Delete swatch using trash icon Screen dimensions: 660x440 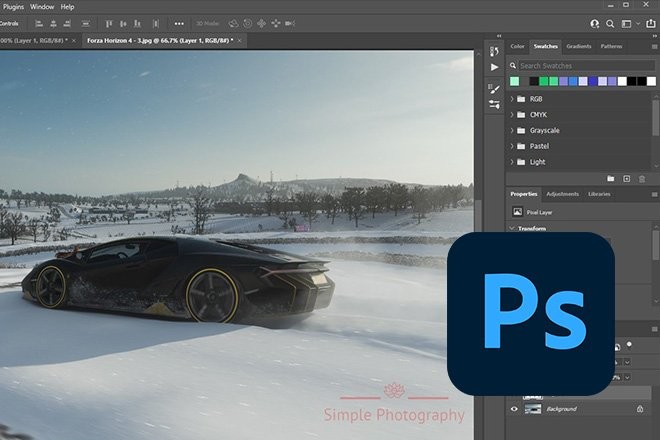(x=642, y=179)
